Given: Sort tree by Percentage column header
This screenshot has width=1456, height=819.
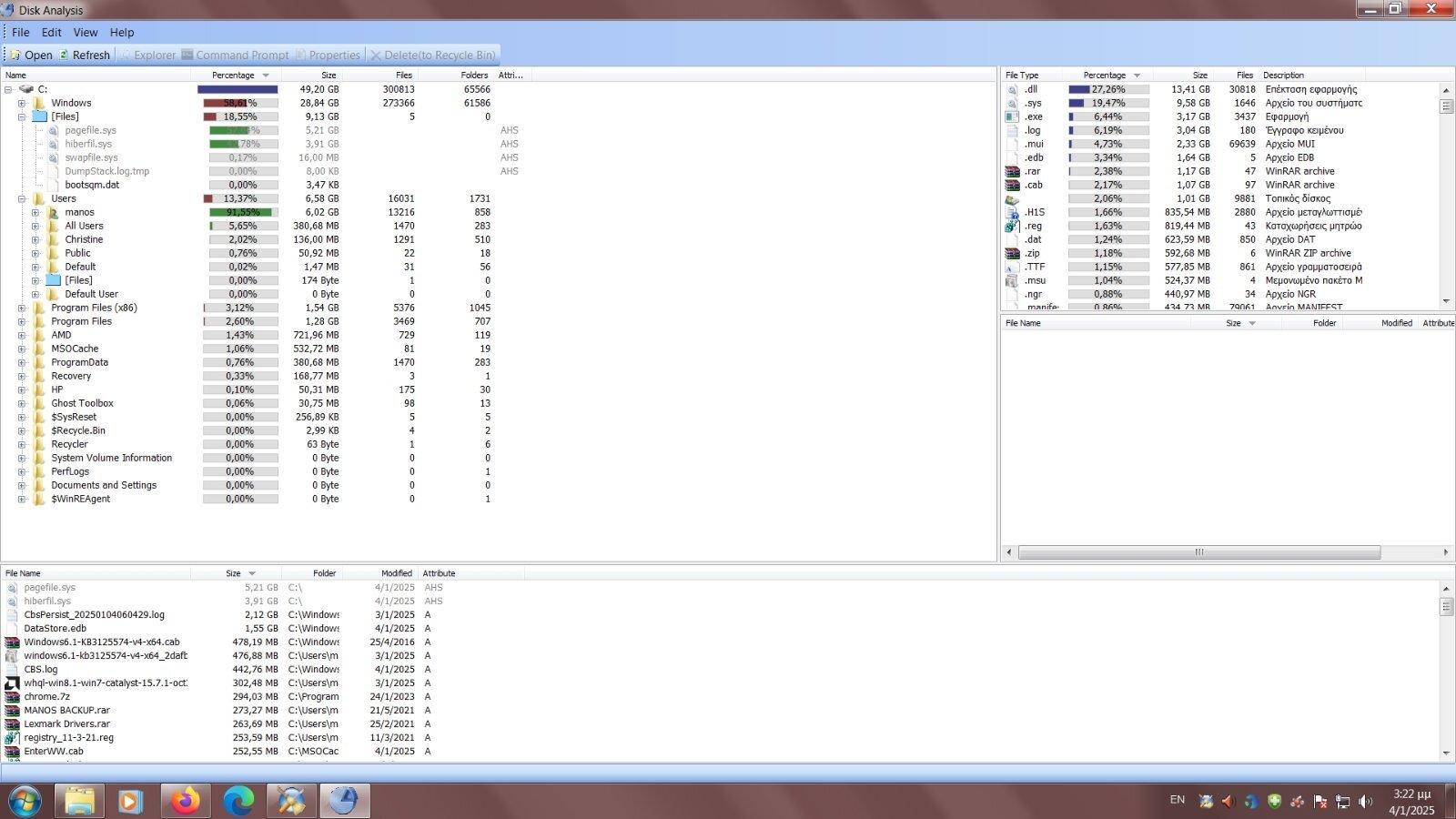Looking at the screenshot, I should (x=233, y=76).
